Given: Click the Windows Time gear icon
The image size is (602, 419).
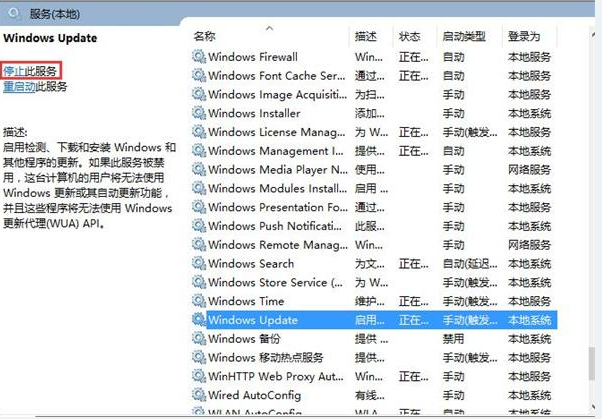Looking at the screenshot, I should point(198,301).
